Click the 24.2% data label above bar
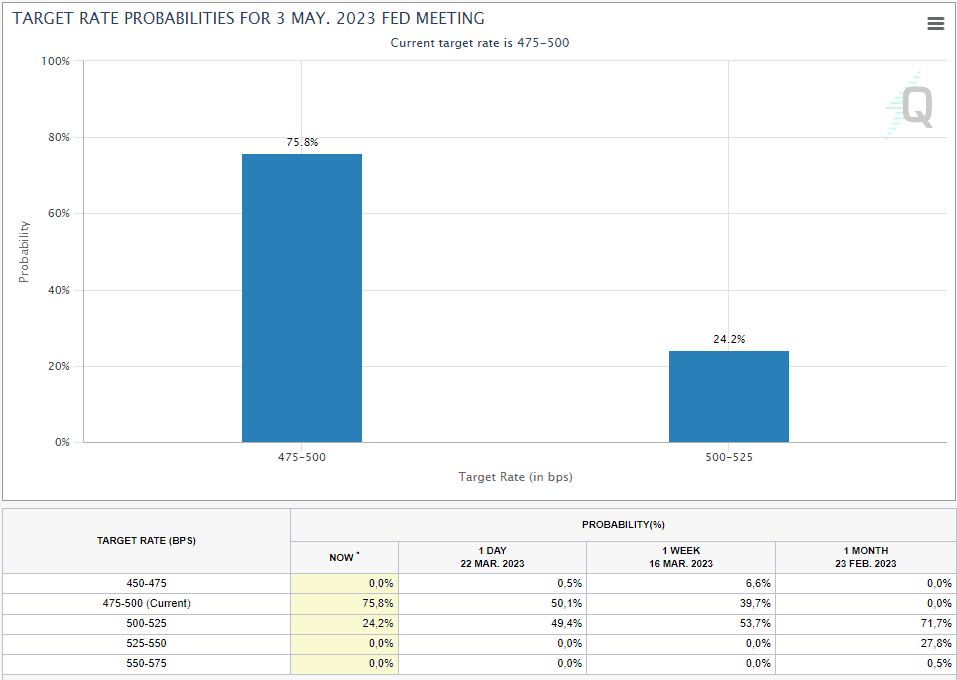The image size is (957, 680). tap(728, 340)
